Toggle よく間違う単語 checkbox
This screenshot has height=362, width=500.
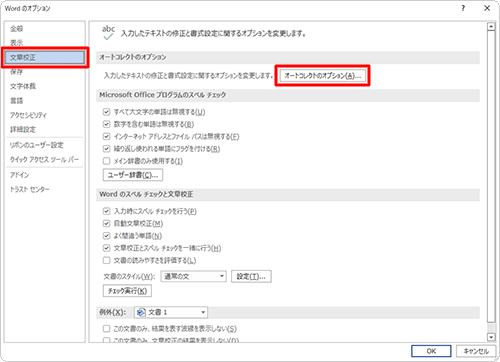106,236
